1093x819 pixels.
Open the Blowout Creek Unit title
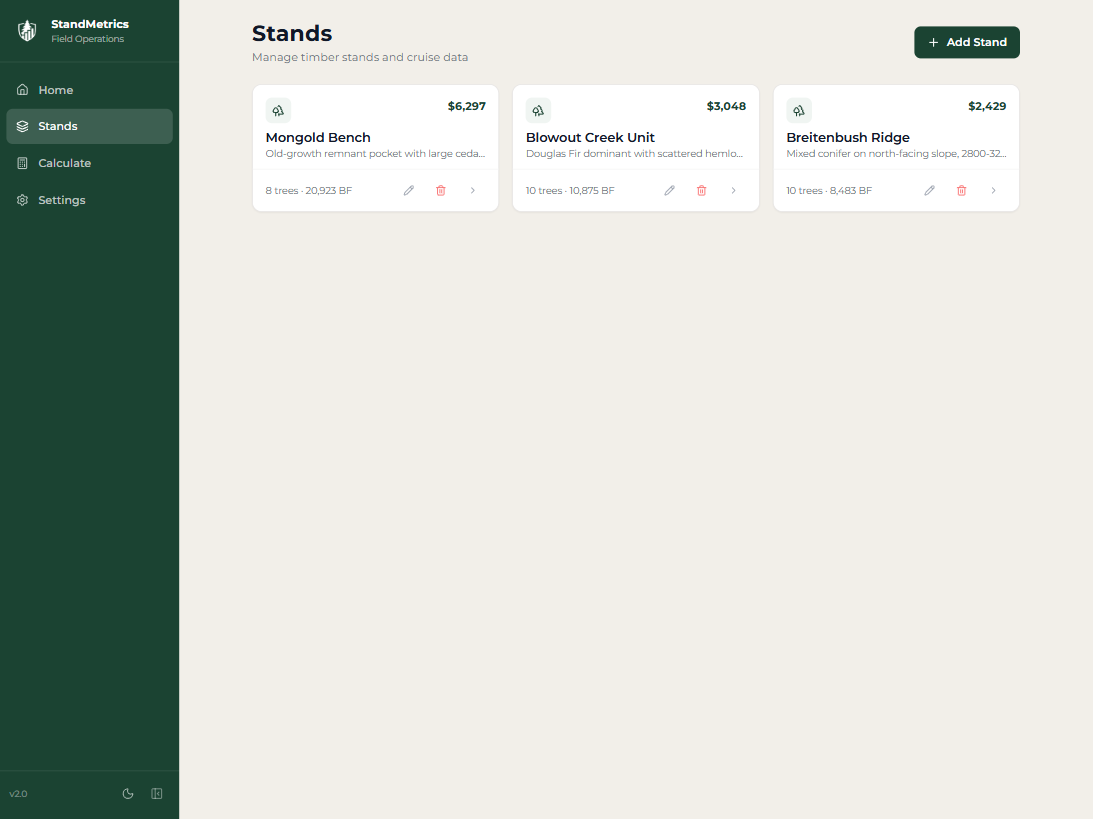click(x=590, y=137)
